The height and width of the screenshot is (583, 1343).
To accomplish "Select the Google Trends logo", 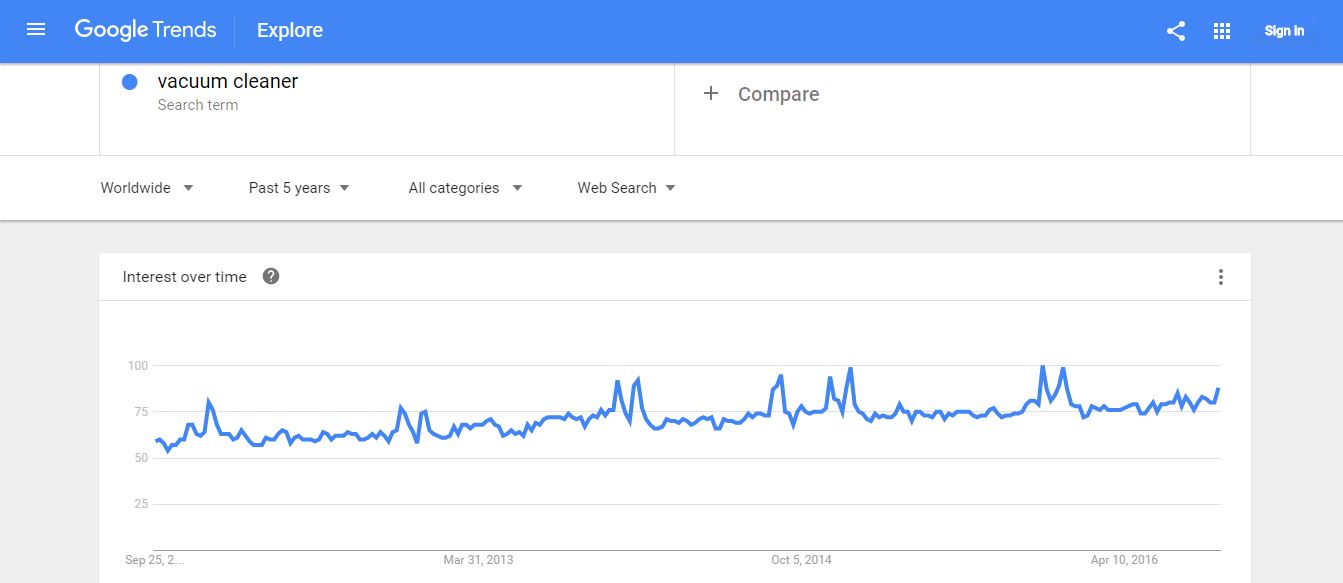I will pyautogui.click(x=144, y=30).
